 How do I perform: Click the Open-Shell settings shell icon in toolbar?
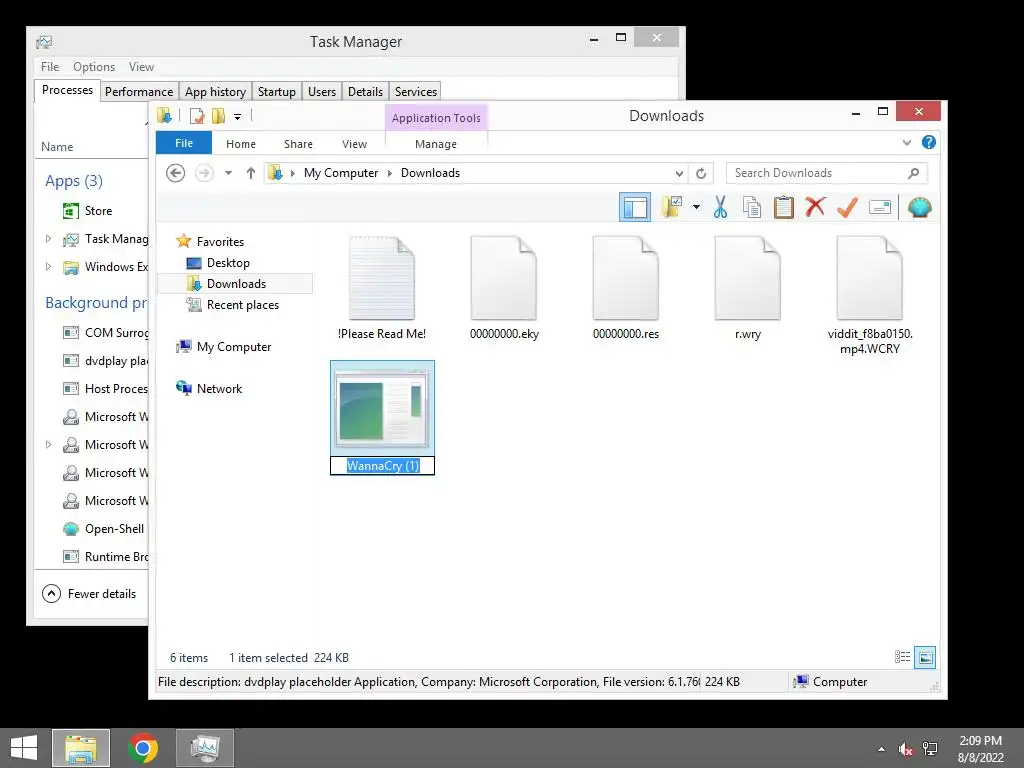(920, 208)
